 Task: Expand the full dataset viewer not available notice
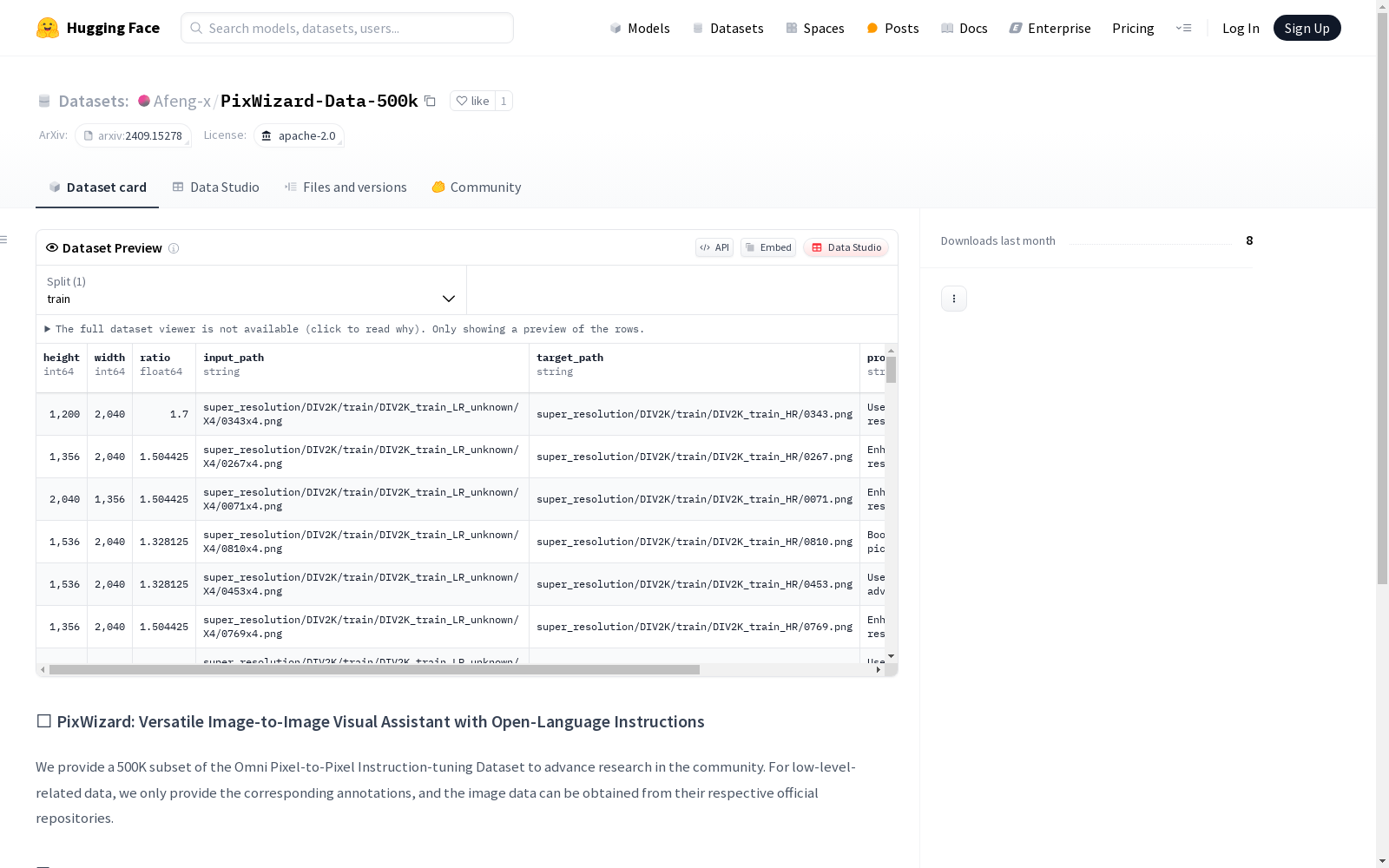[x=345, y=329]
